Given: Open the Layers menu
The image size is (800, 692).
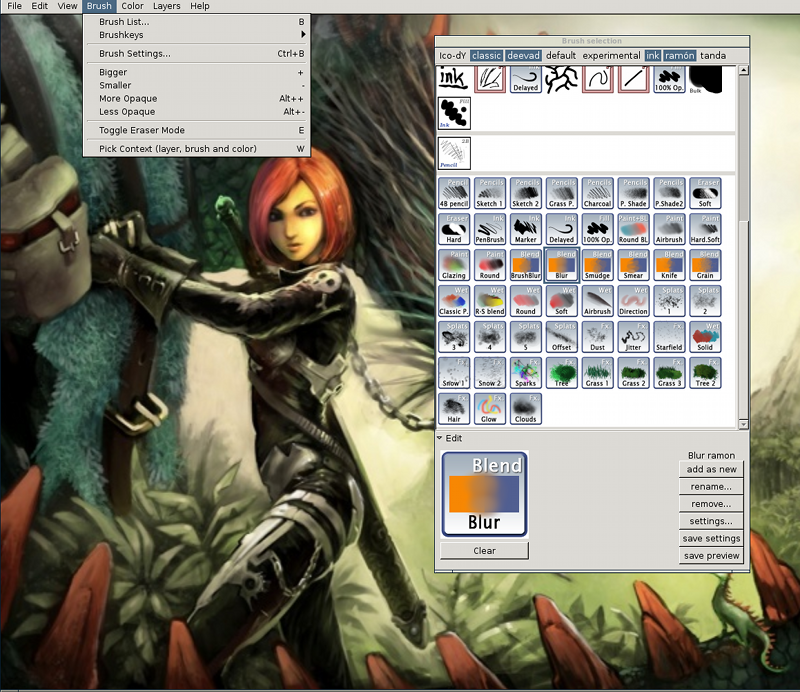Looking at the screenshot, I should tap(166, 6).
